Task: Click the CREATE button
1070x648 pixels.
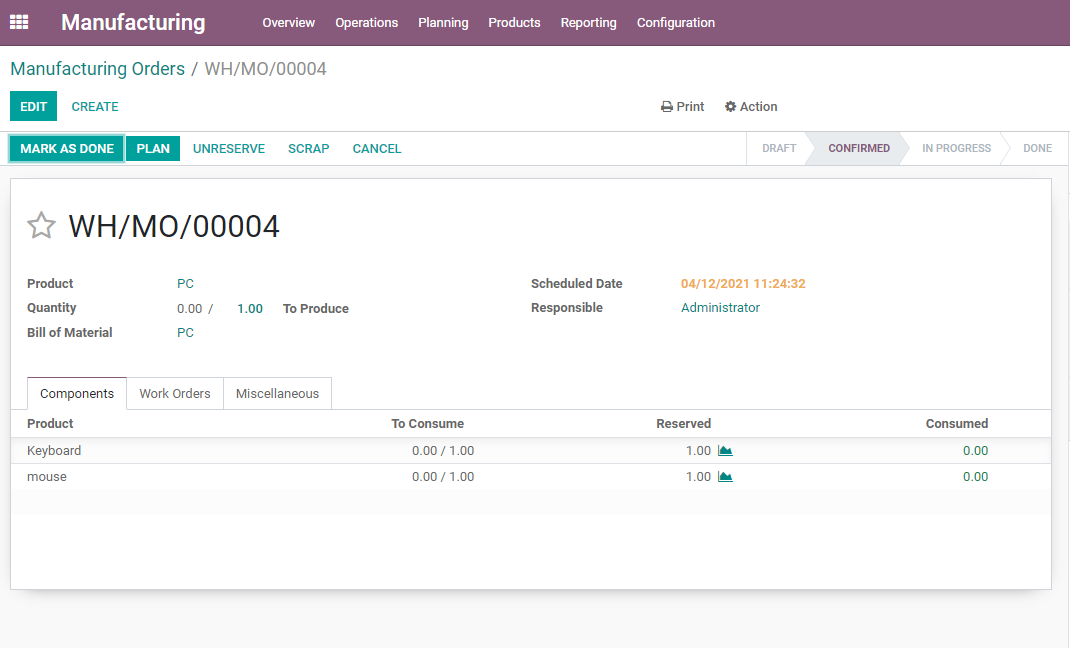Action: click(95, 106)
